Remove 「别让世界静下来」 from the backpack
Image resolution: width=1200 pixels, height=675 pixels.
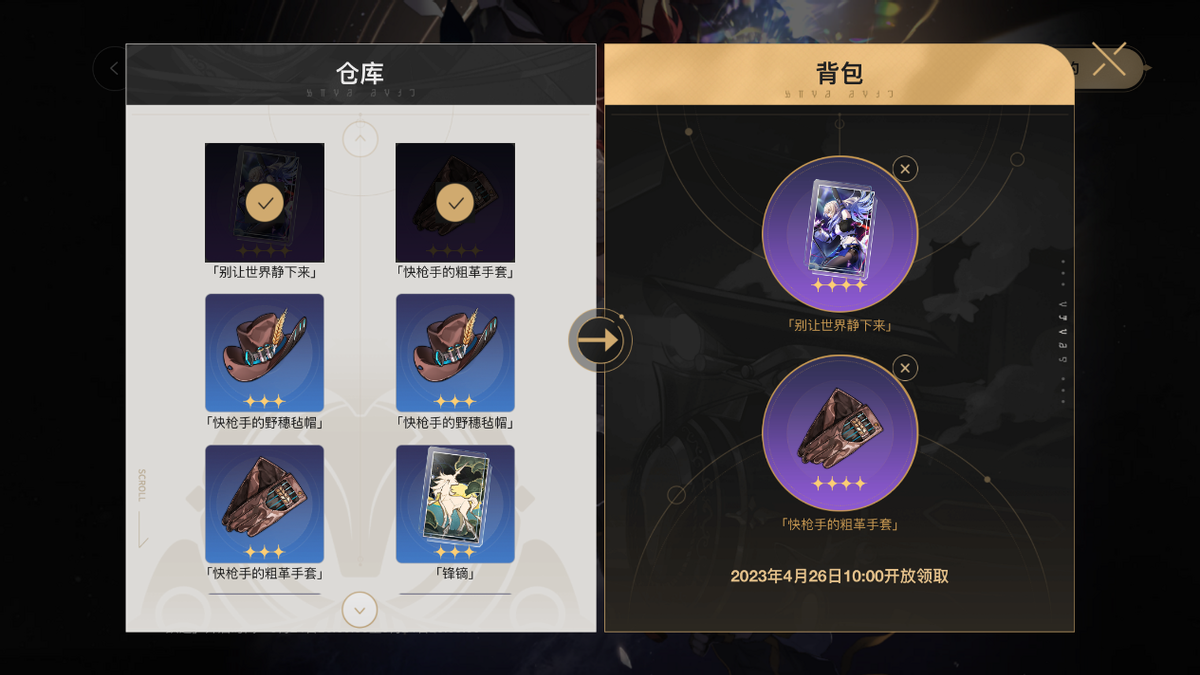click(905, 169)
